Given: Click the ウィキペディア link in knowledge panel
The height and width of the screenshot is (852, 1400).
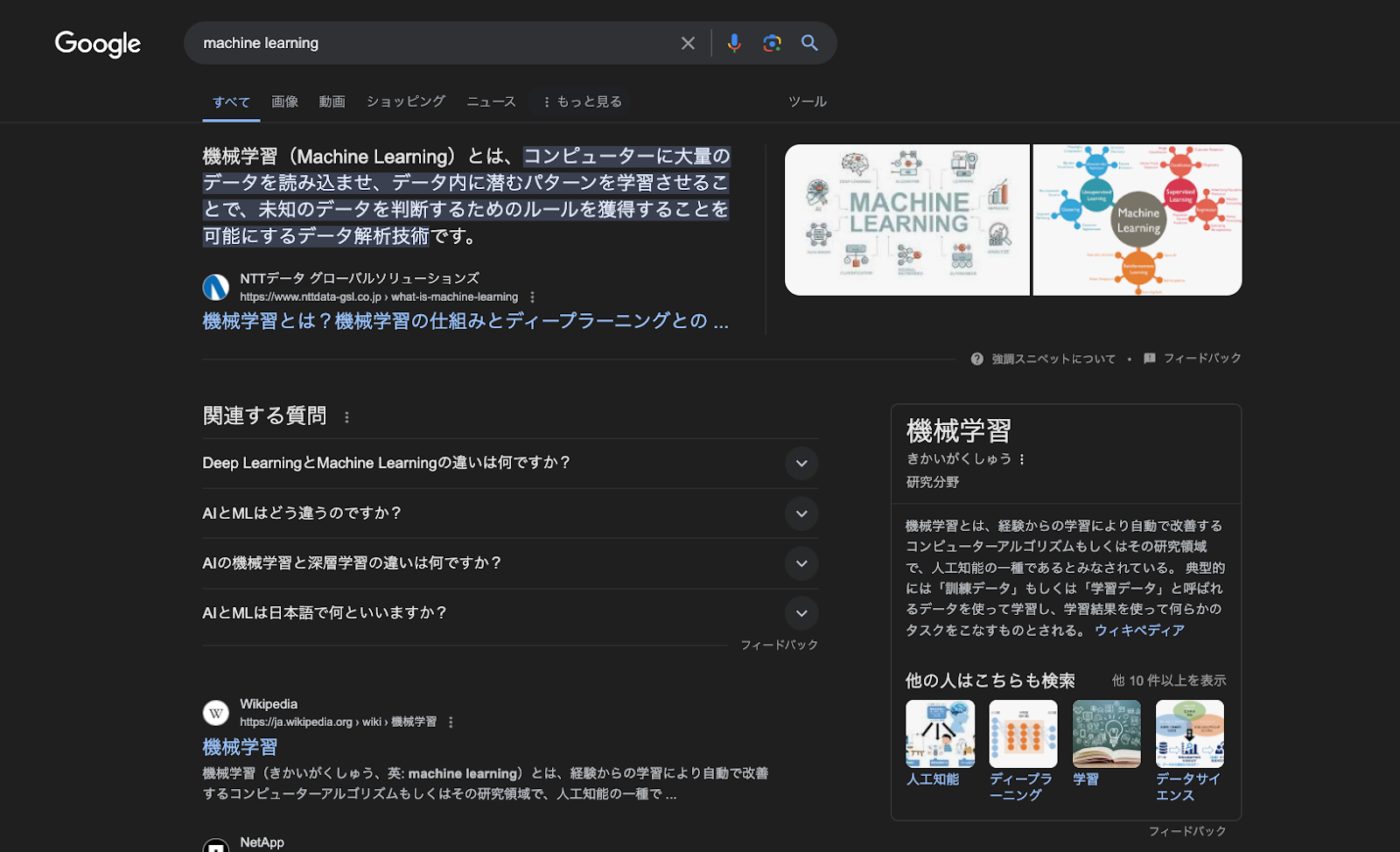Looking at the screenshot, I should point(1139,630).
